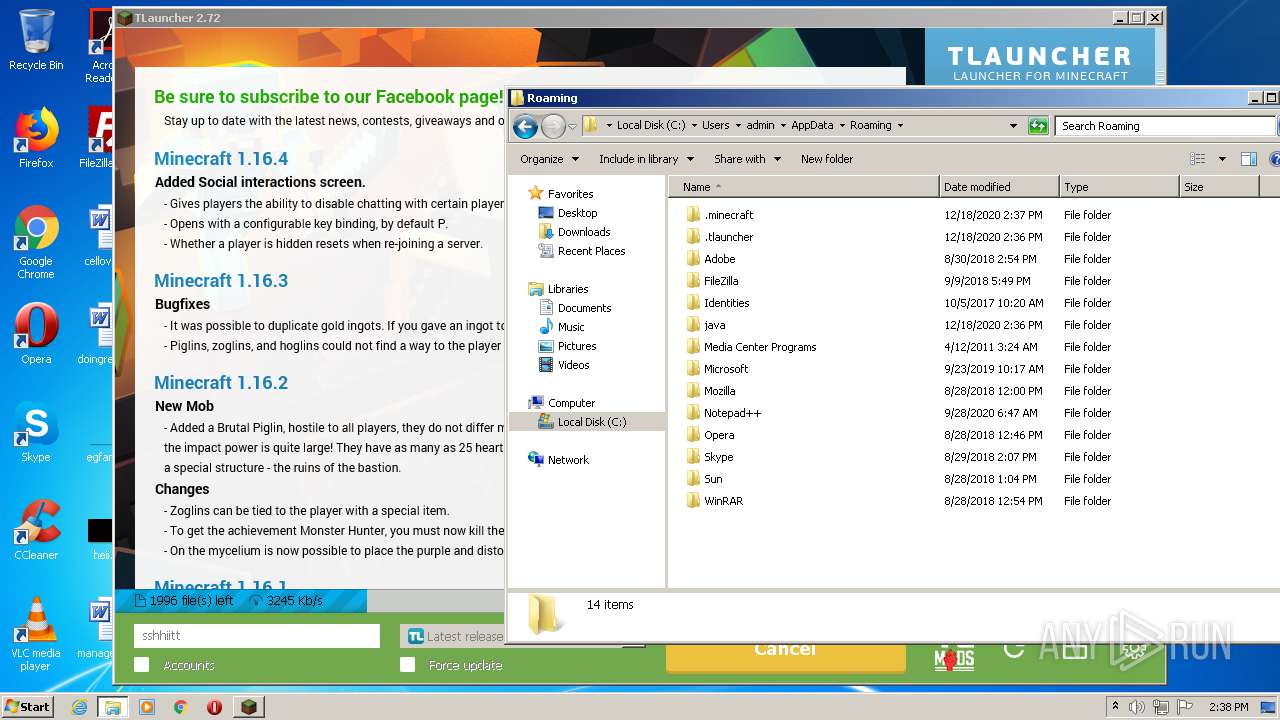Click admin segment in address bar
Image resolution: width=1280 pixels, height=720 pixels.
coord(760,126)
